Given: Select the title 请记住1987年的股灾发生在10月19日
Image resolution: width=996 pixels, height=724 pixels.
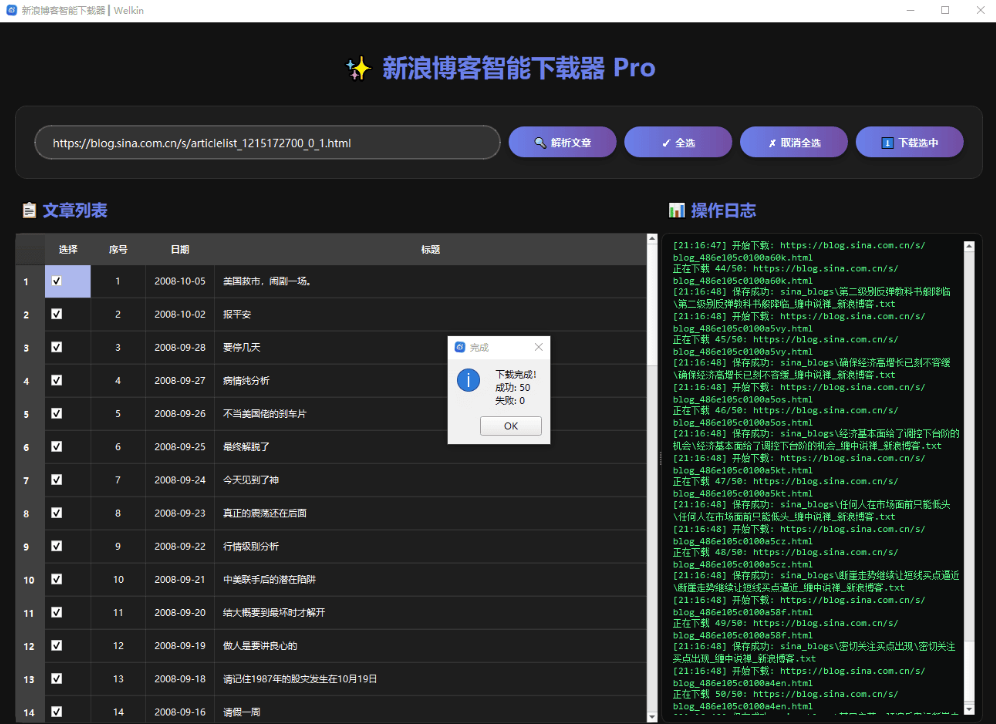Looking at the screenshot, I should click(300, 679).
